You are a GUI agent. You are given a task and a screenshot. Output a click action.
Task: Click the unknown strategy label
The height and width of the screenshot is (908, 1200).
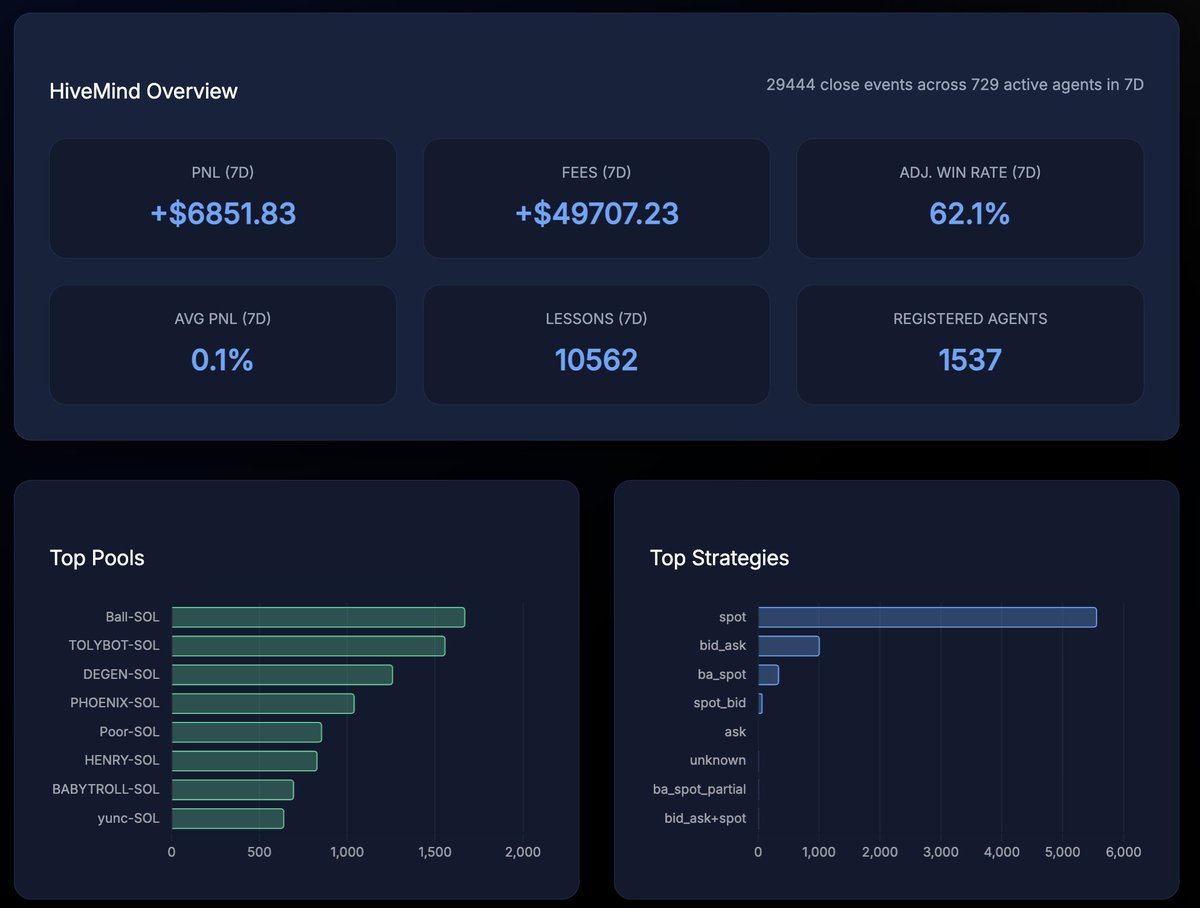718,761
